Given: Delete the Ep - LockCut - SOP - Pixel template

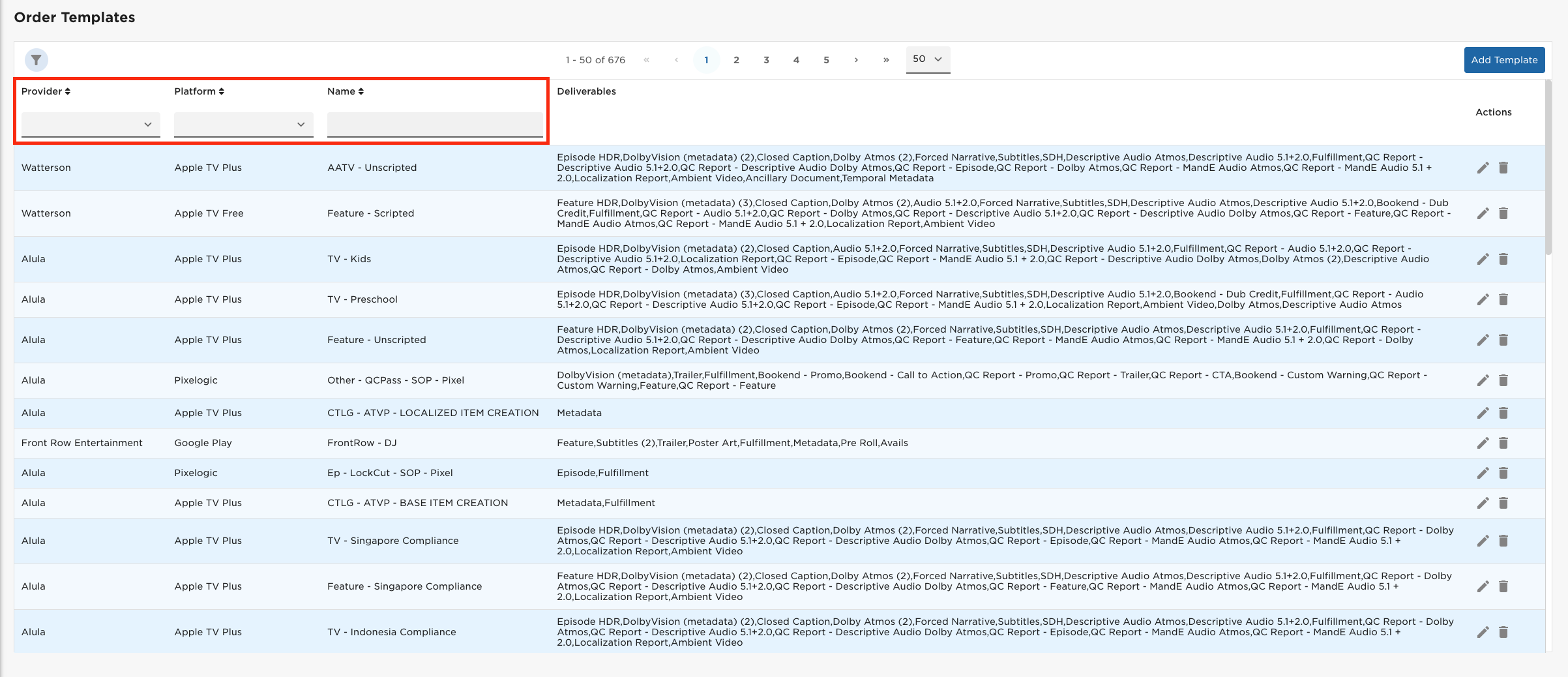Looking at the screenshot, I should tap(1503, 473).
